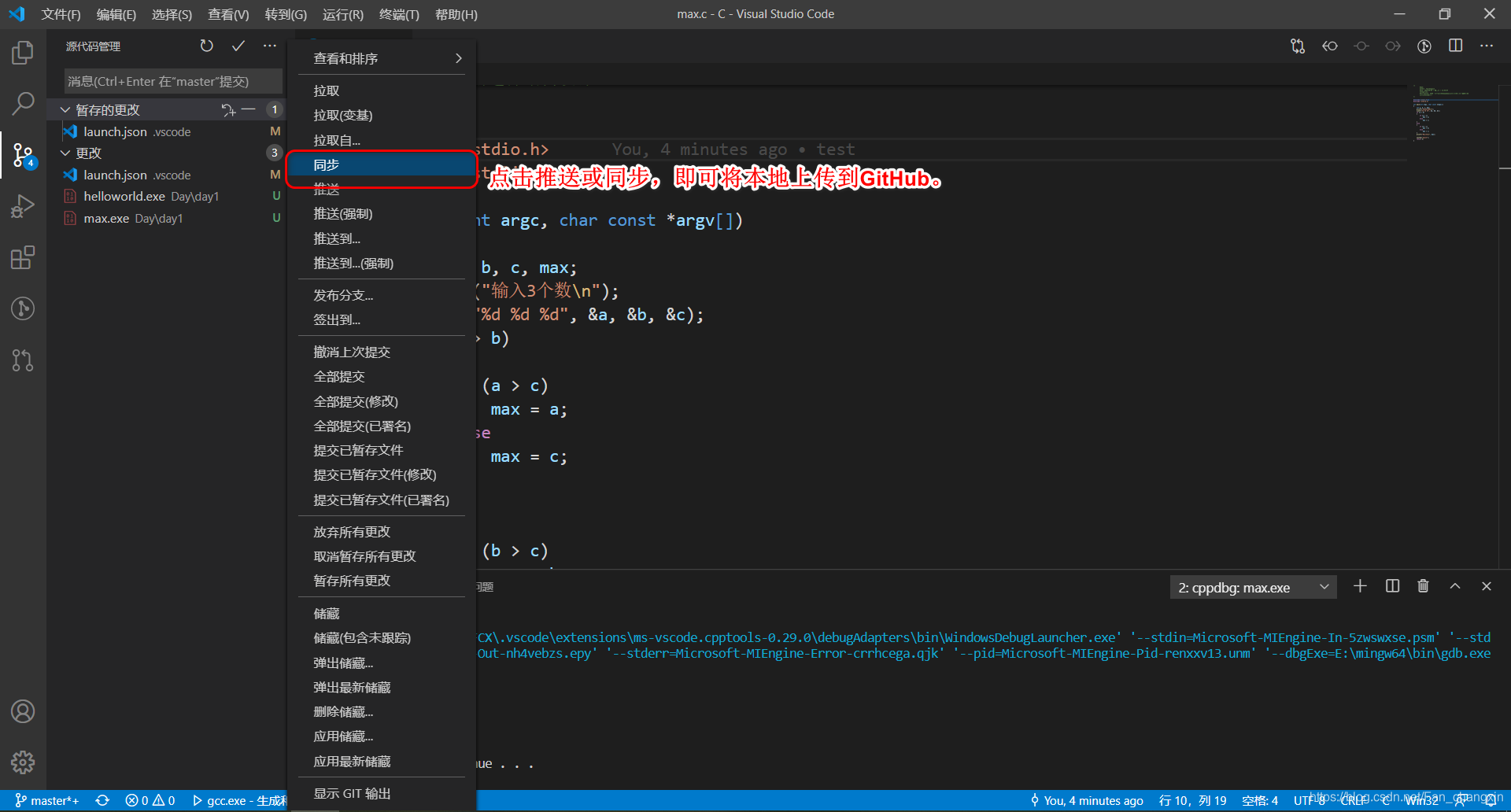Toggle the split editor layout icon
1511x812 pixels.
(x=1455, y=46)
